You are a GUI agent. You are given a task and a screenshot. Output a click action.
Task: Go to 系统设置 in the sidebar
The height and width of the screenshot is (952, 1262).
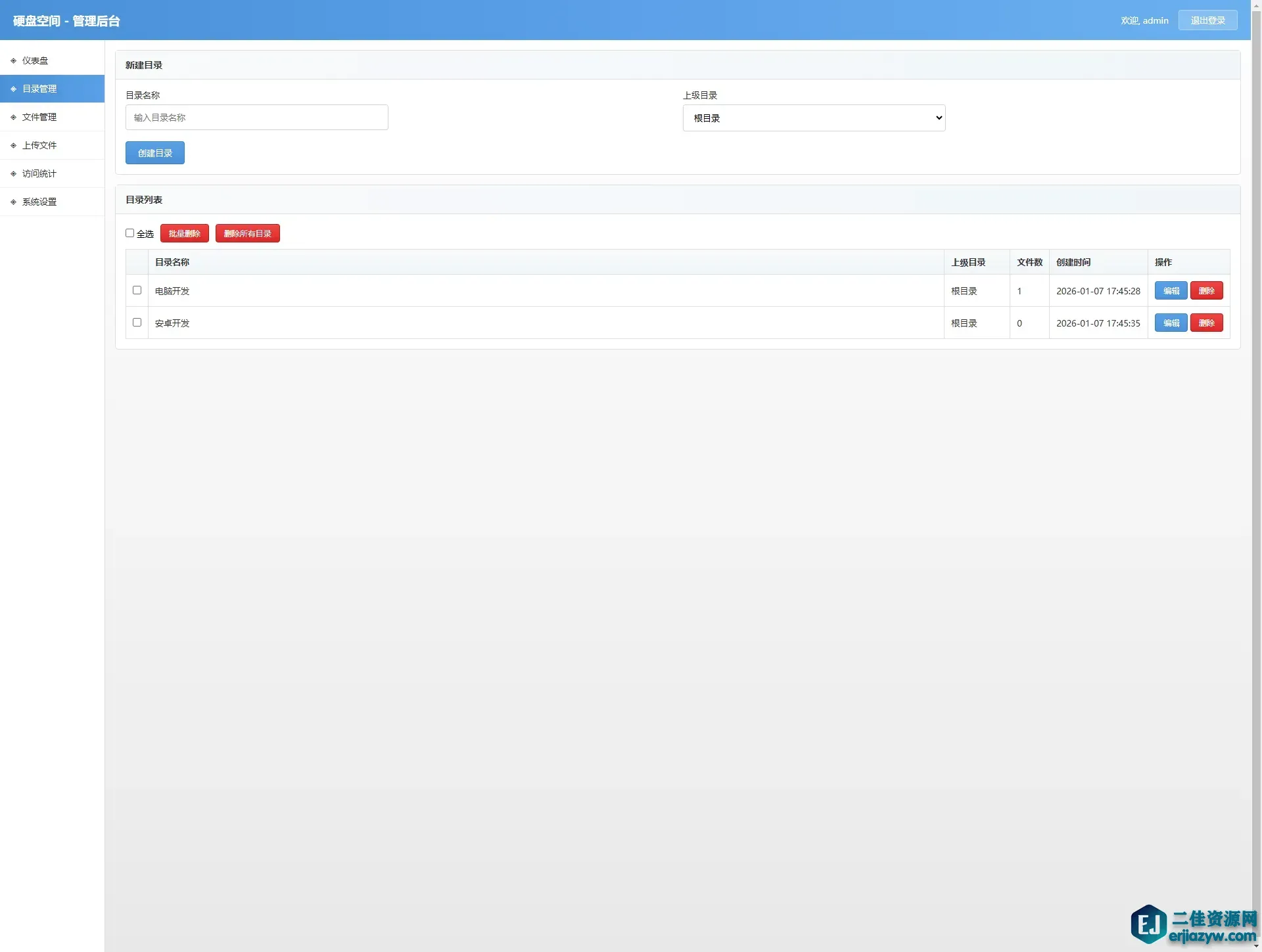39,202
